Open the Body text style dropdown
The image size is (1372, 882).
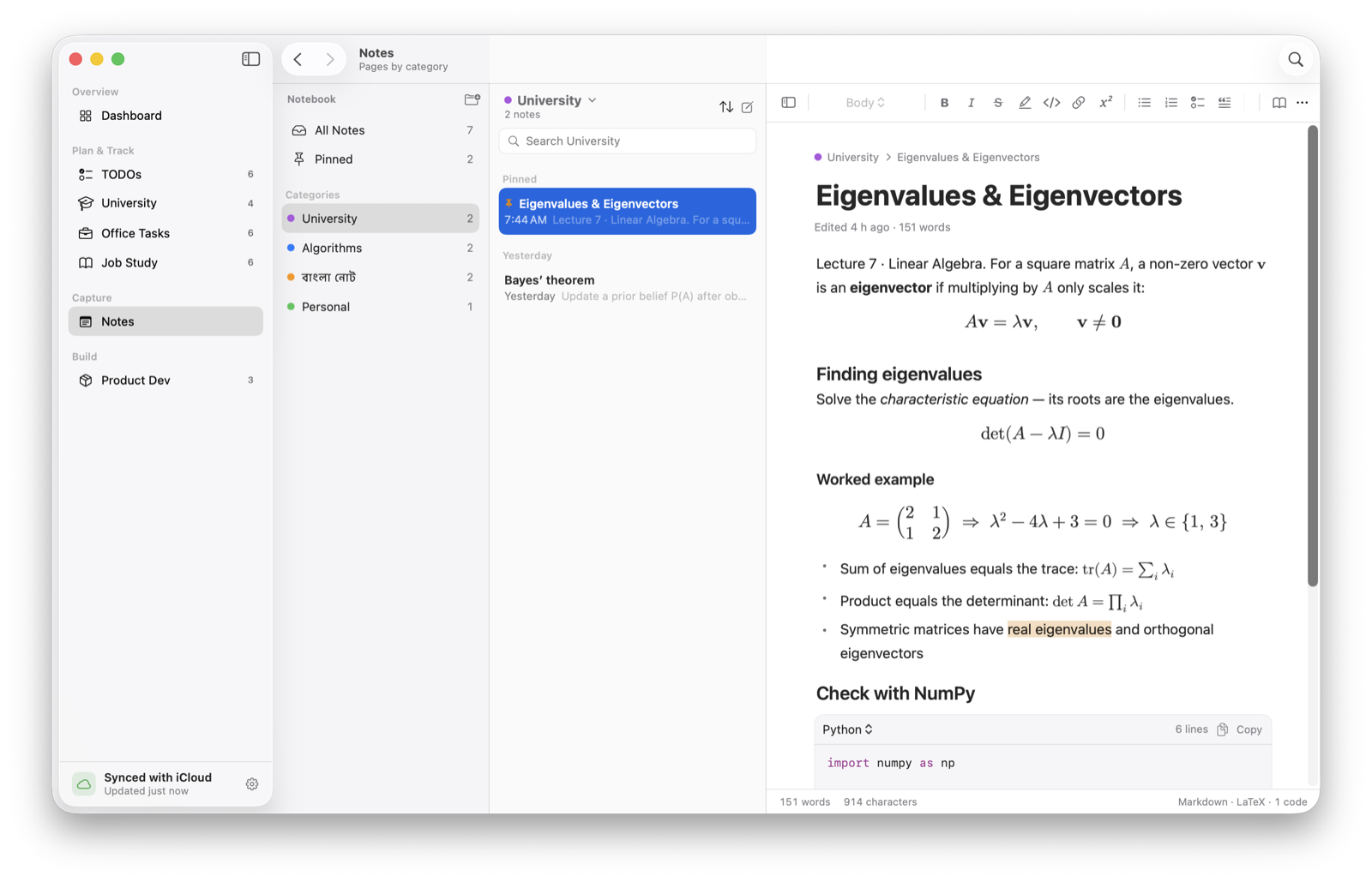[865, 103]
